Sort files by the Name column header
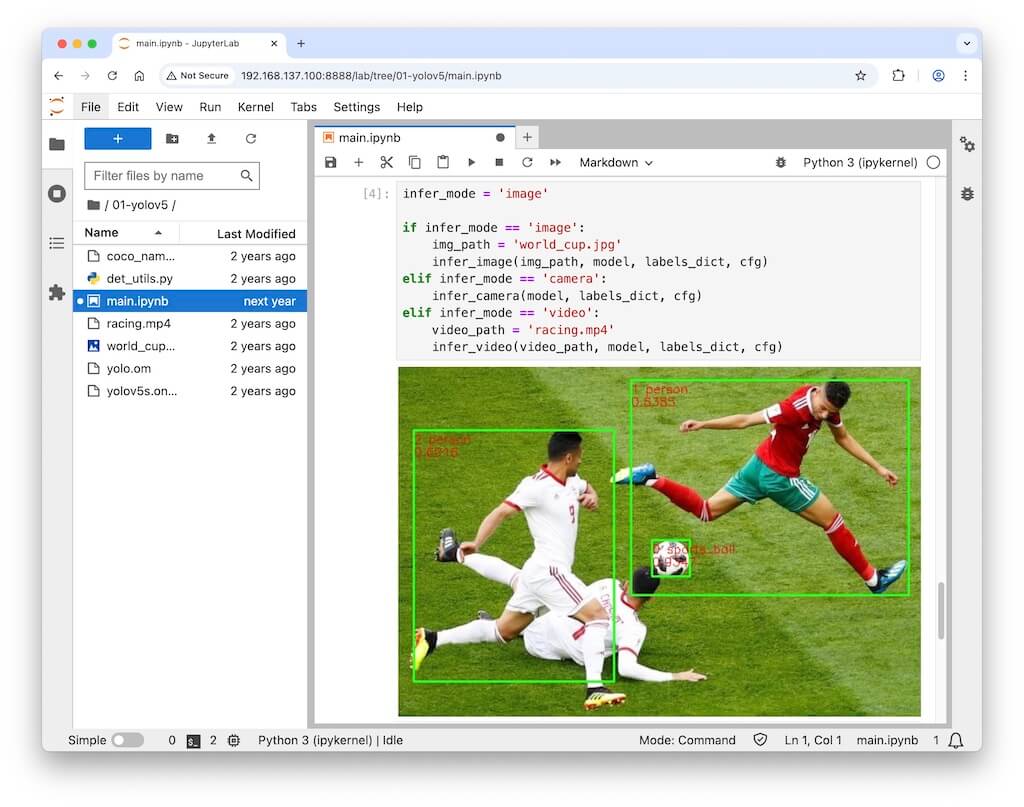1024x807 pixels. tap(102, 233)
